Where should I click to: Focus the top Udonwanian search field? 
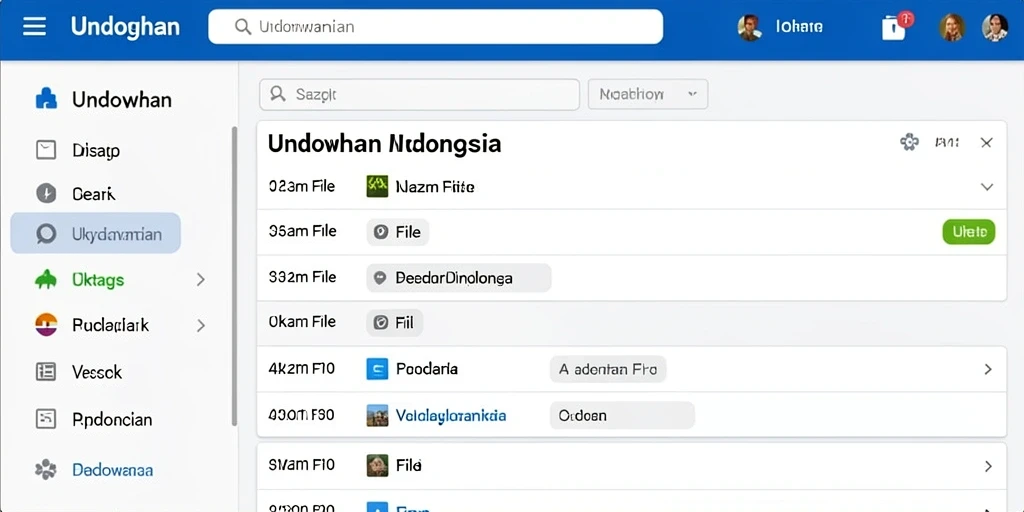pyautogui.click(x=436, y=27)
